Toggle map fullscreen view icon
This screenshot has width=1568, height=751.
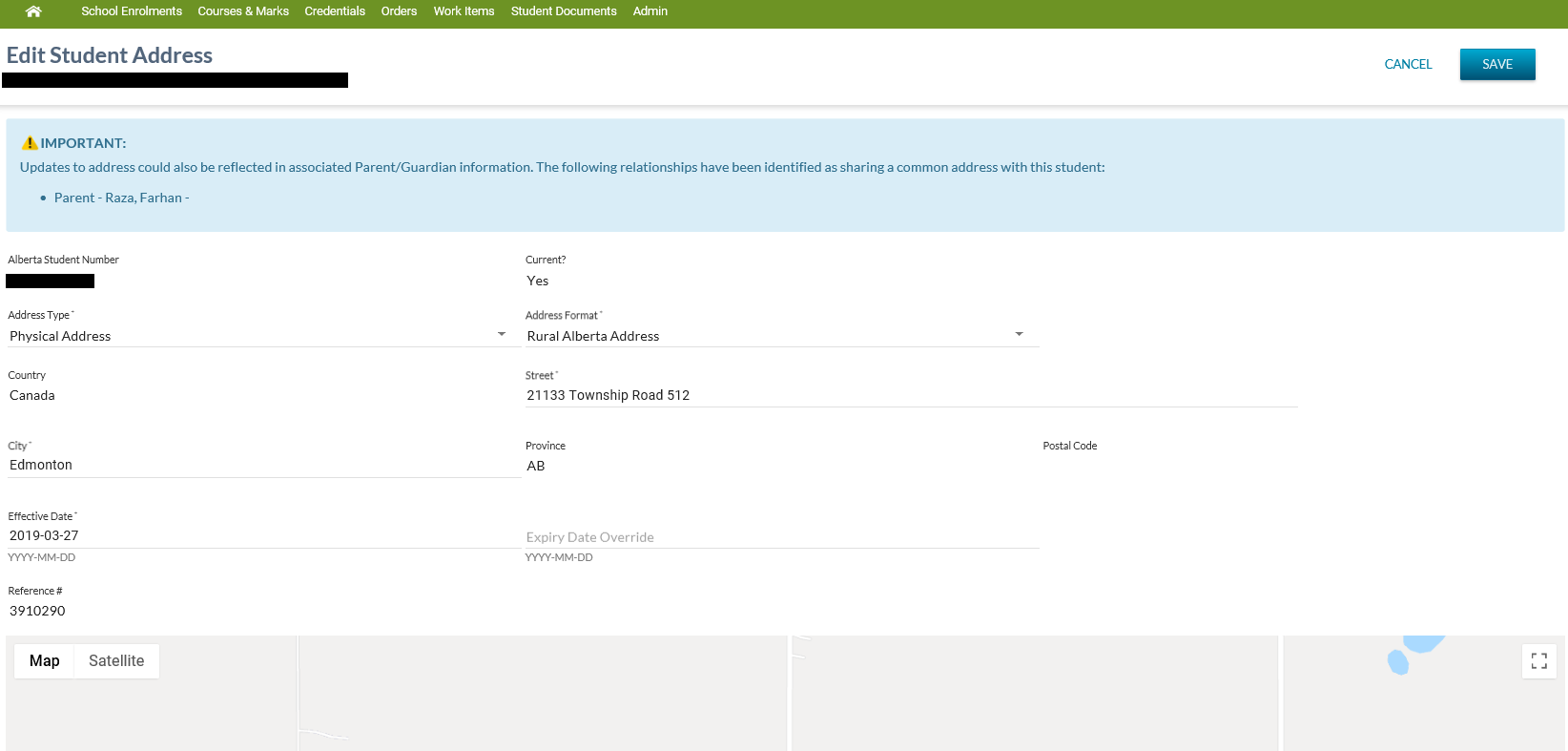point(1538,661)
